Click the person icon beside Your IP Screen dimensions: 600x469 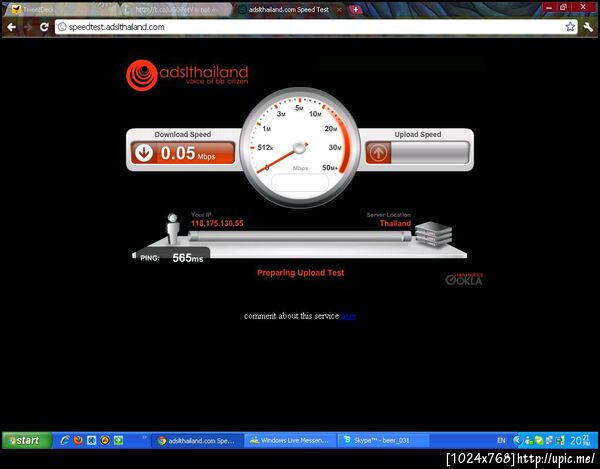click(173, 229)
